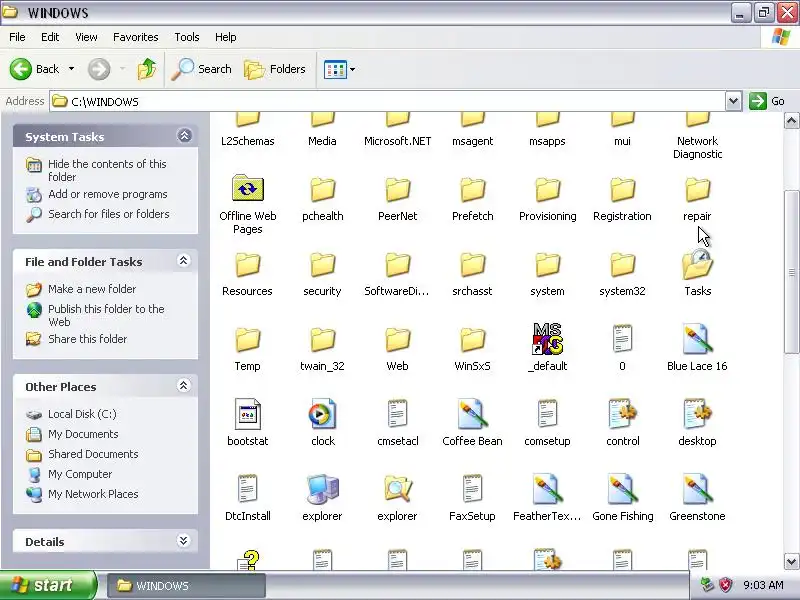This screenshot has height=600, width=800.
Task: Click the scrollbar up arrow
Action: click(x=791, y=121)
